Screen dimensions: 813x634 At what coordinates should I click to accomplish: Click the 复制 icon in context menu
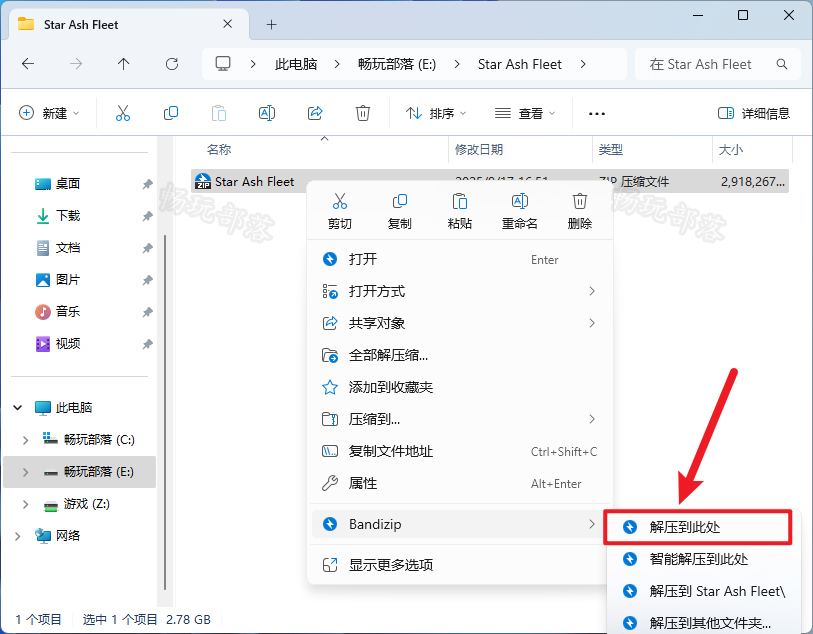click(x=400, y=201)
